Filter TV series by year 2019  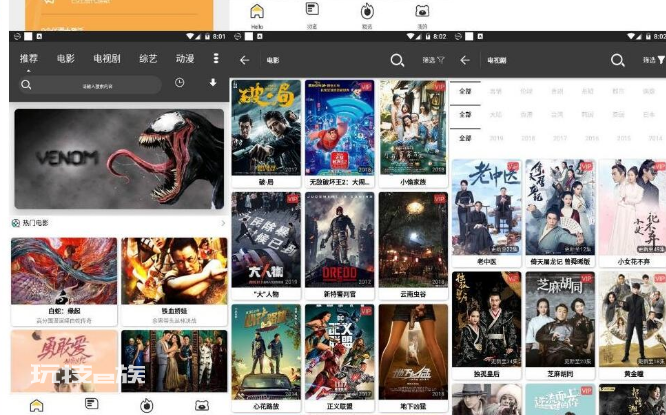click(496, 138)
